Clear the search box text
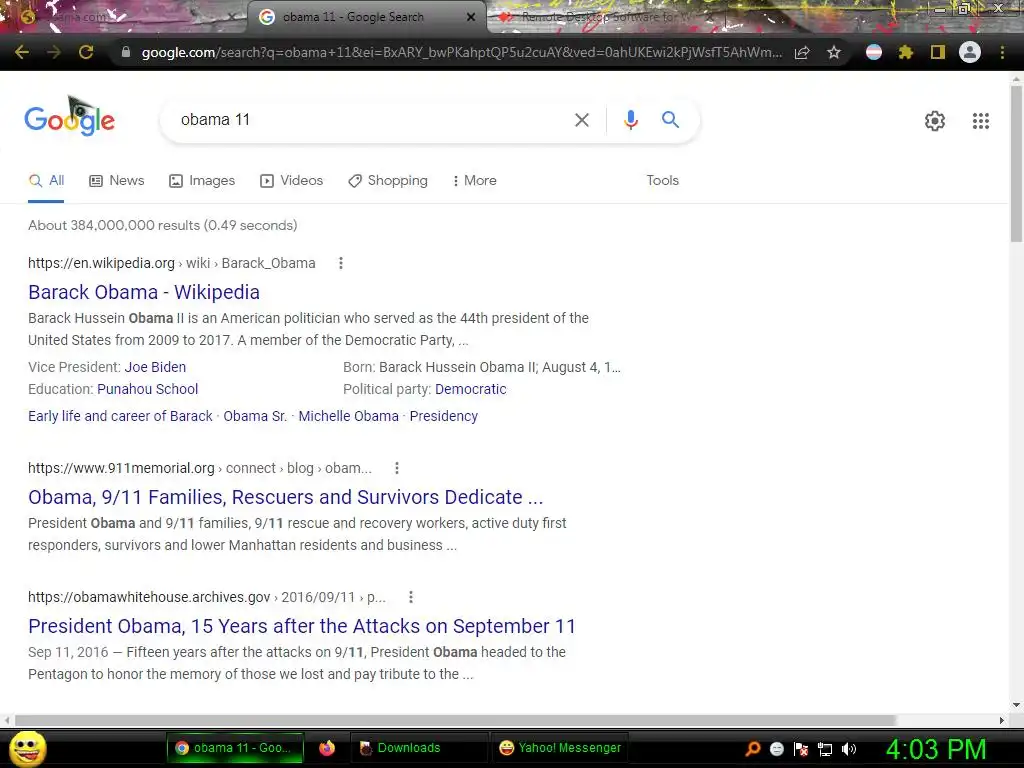The width and height of the screenshot is (1024, 768). click(582, 120)
